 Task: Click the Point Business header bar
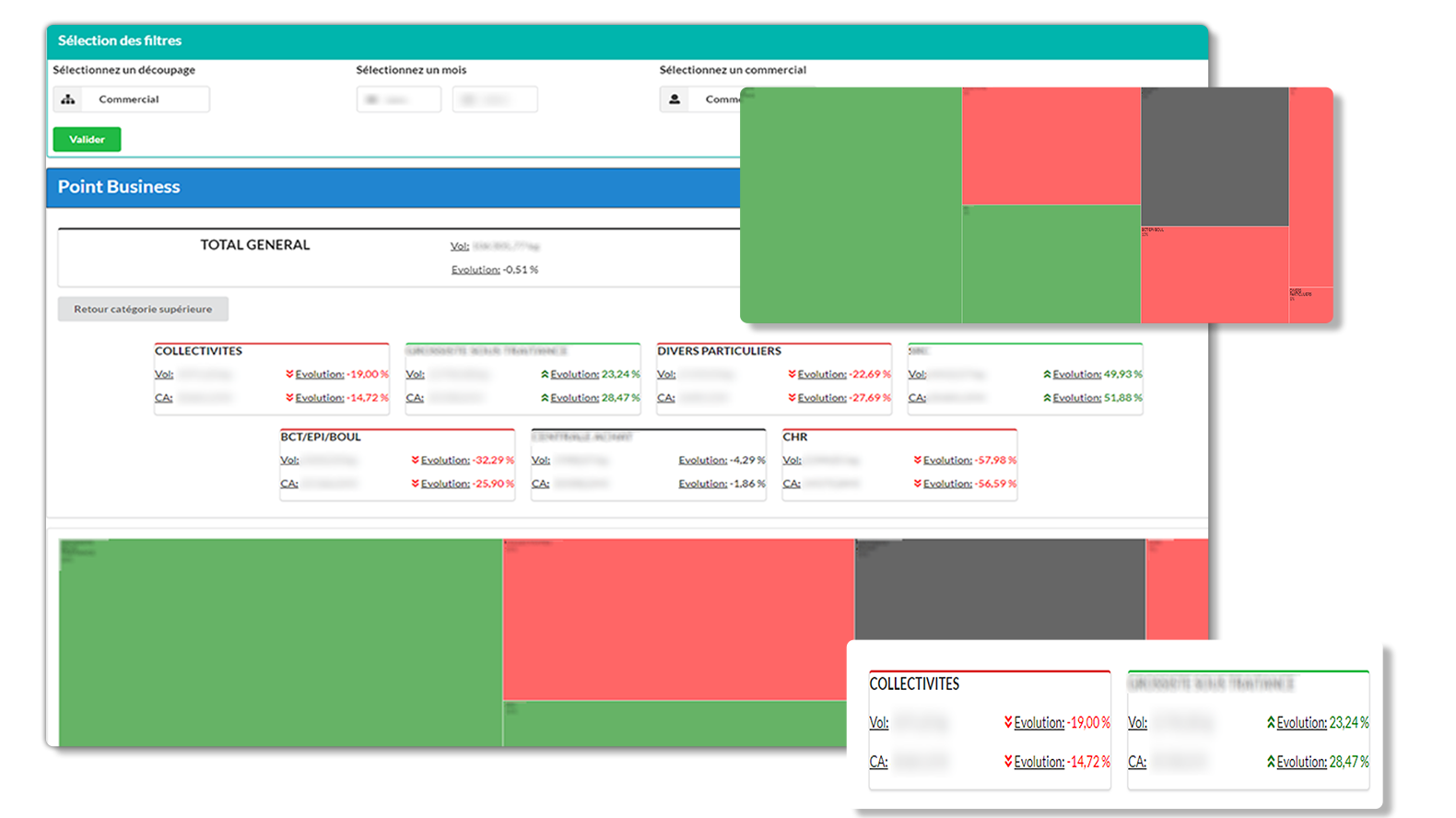(x=393, y=187)
